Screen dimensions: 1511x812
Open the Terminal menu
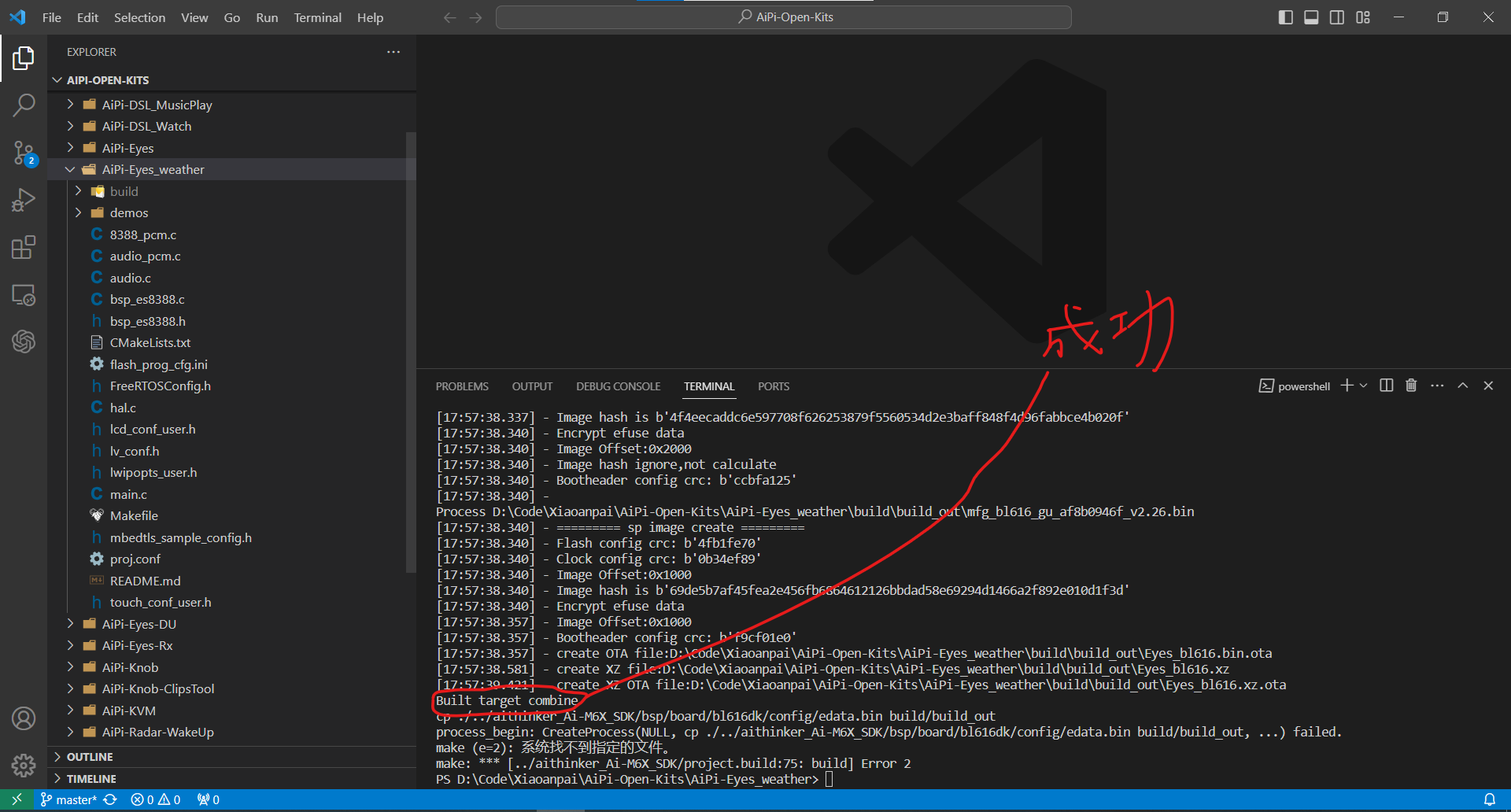click(x=317, y=17)
